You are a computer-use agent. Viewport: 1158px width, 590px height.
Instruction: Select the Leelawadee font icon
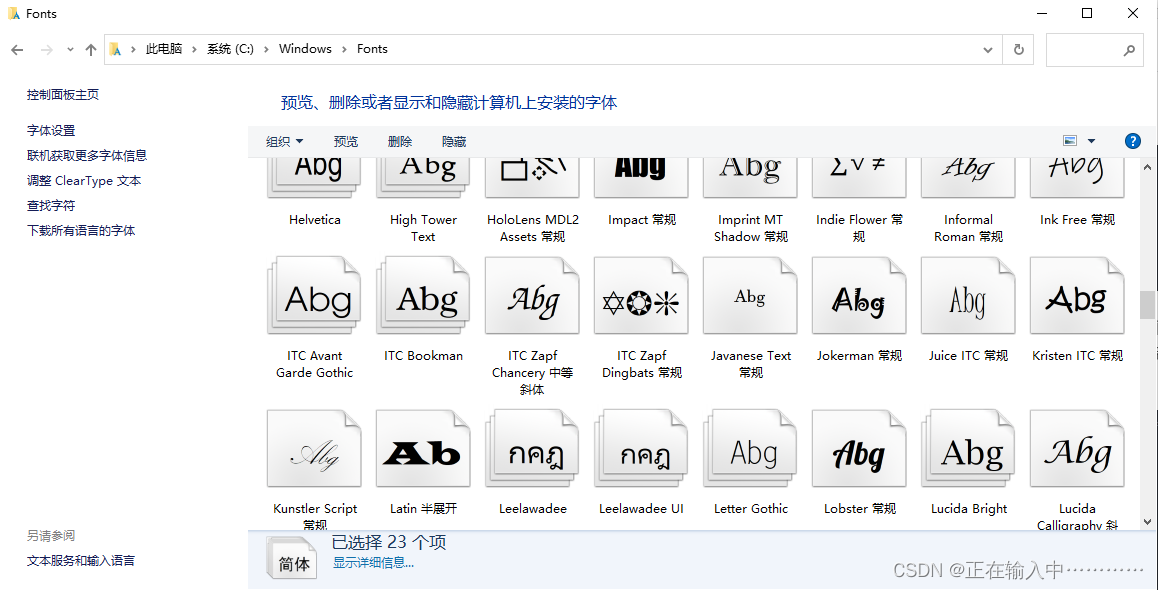(x=532, y=449)
